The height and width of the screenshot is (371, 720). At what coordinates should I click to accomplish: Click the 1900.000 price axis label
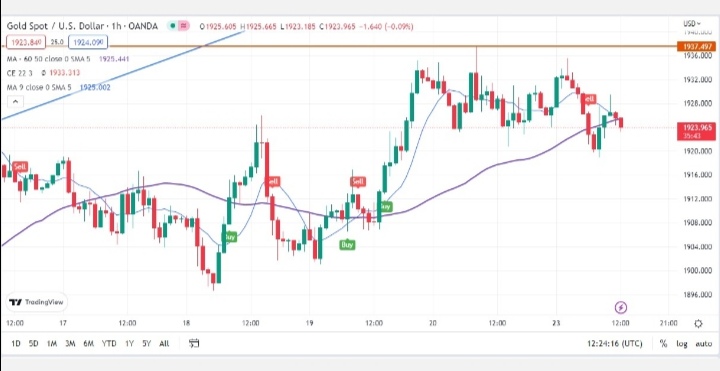(698, 271)
